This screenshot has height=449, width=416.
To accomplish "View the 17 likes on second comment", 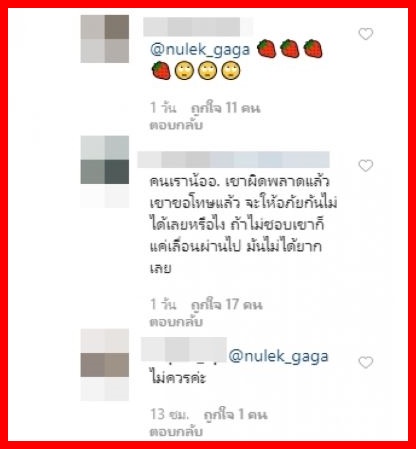I will click(x=227, y=304).
